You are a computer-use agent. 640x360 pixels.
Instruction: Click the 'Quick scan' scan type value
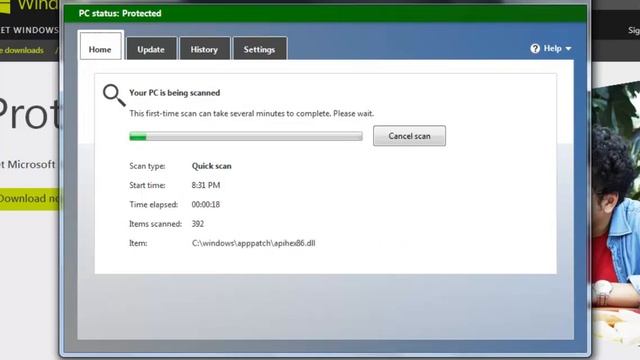211,166
